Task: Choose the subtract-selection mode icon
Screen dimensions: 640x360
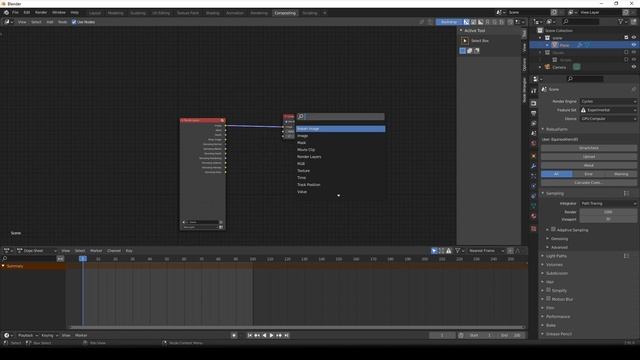Action: [476, 51]
